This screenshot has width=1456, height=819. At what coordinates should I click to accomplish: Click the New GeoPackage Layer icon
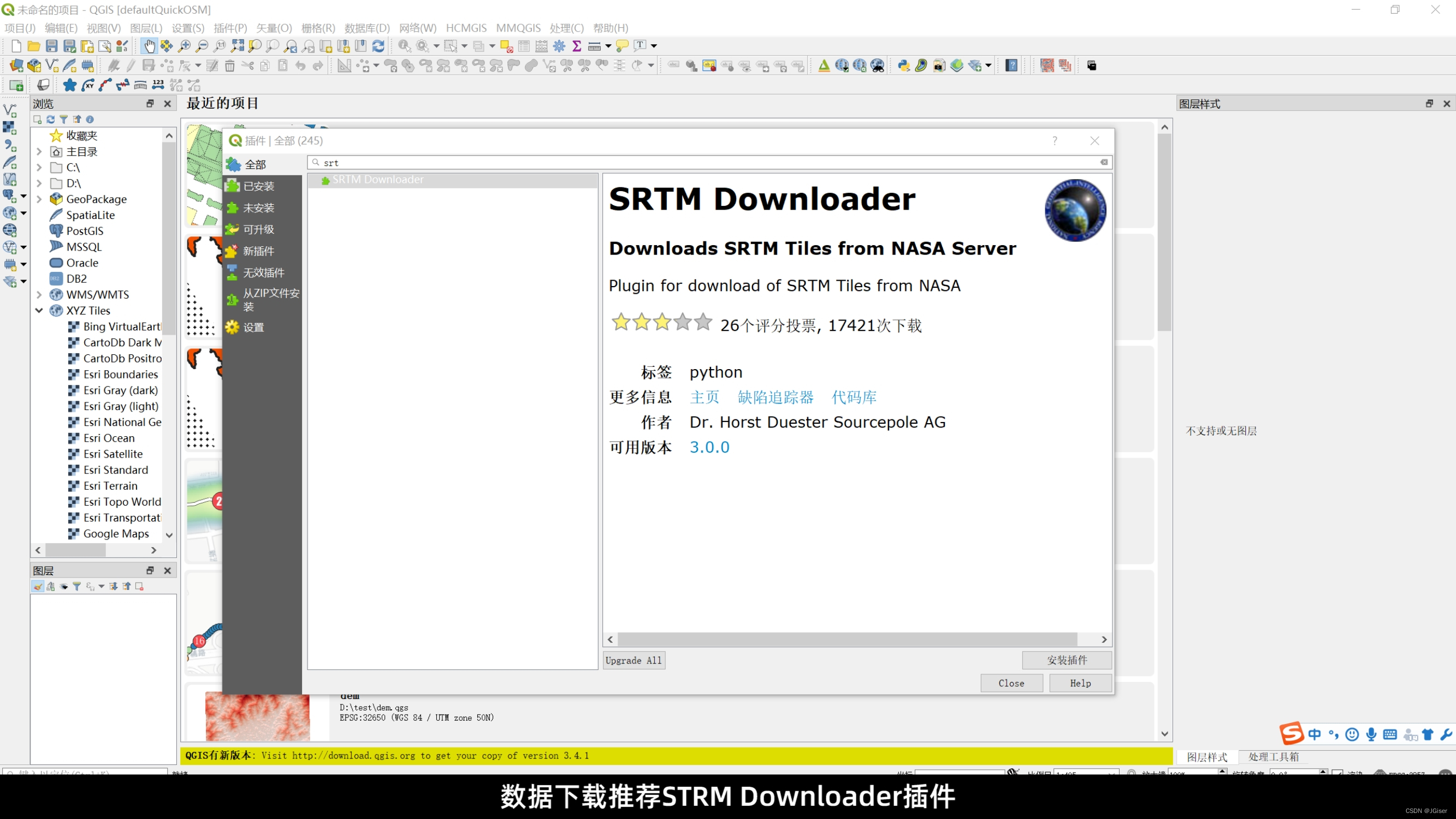click(x=34, y=66)
